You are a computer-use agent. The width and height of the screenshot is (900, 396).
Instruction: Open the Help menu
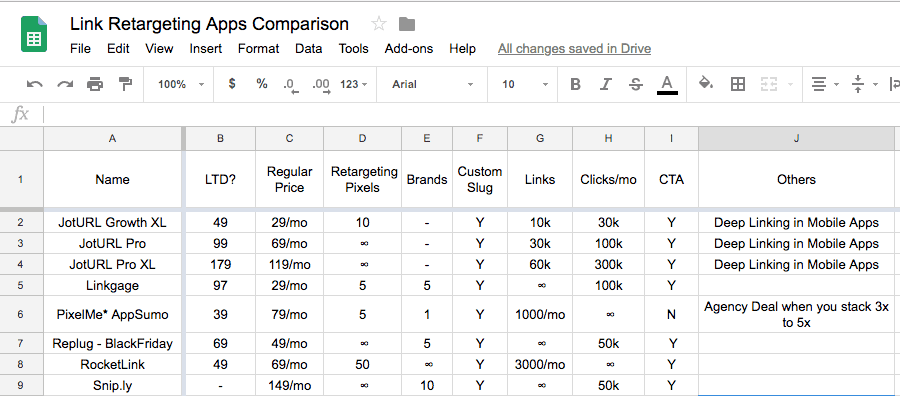pyautogui.click(x=463, y=49)
